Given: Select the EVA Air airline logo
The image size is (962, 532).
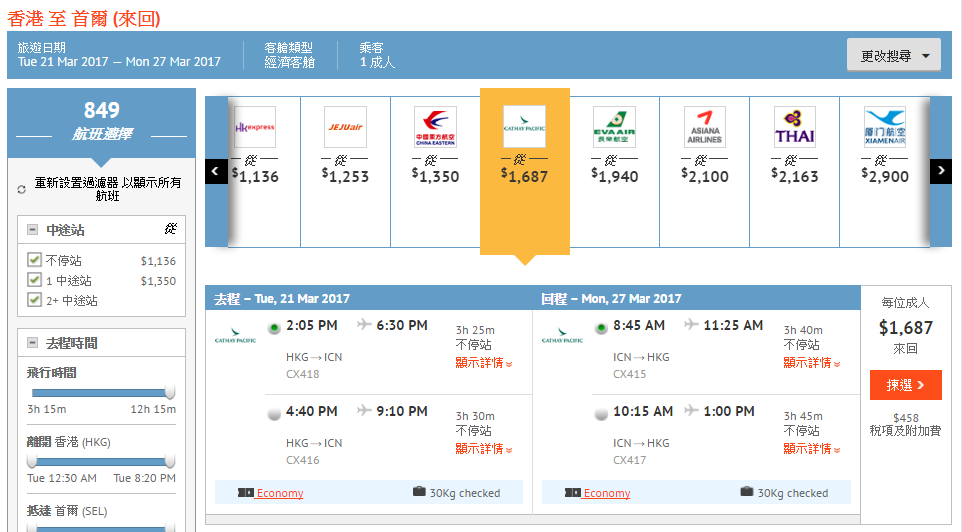Looking at the screenshot, I should pyautogui.click(x=614, y=127).
